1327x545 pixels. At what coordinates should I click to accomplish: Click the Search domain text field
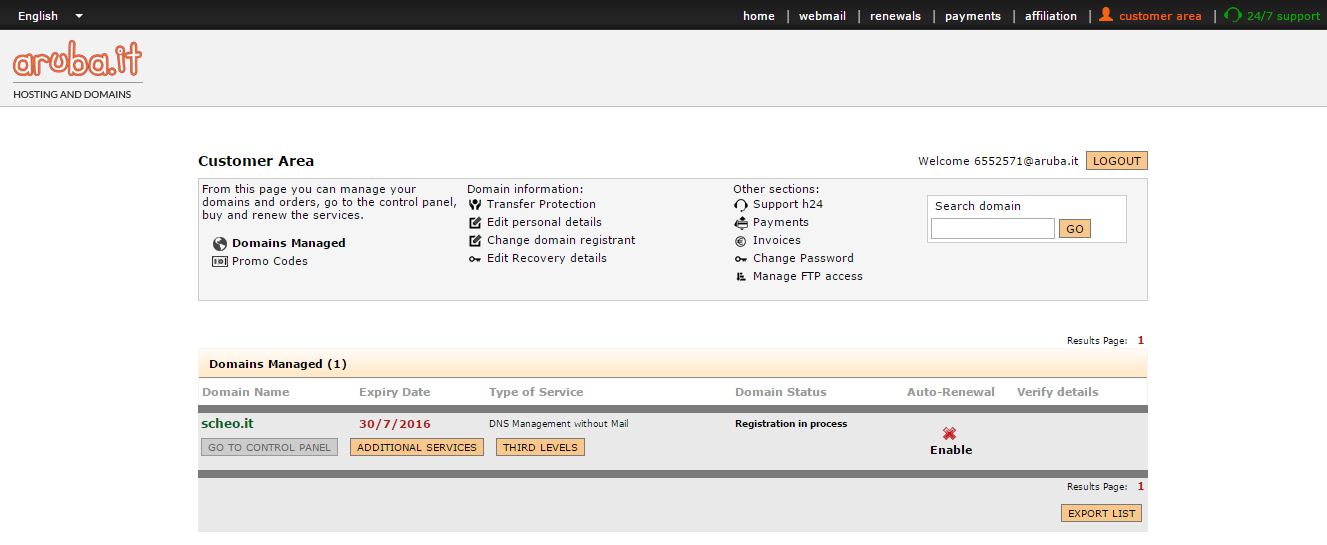(x=992, y=229)
